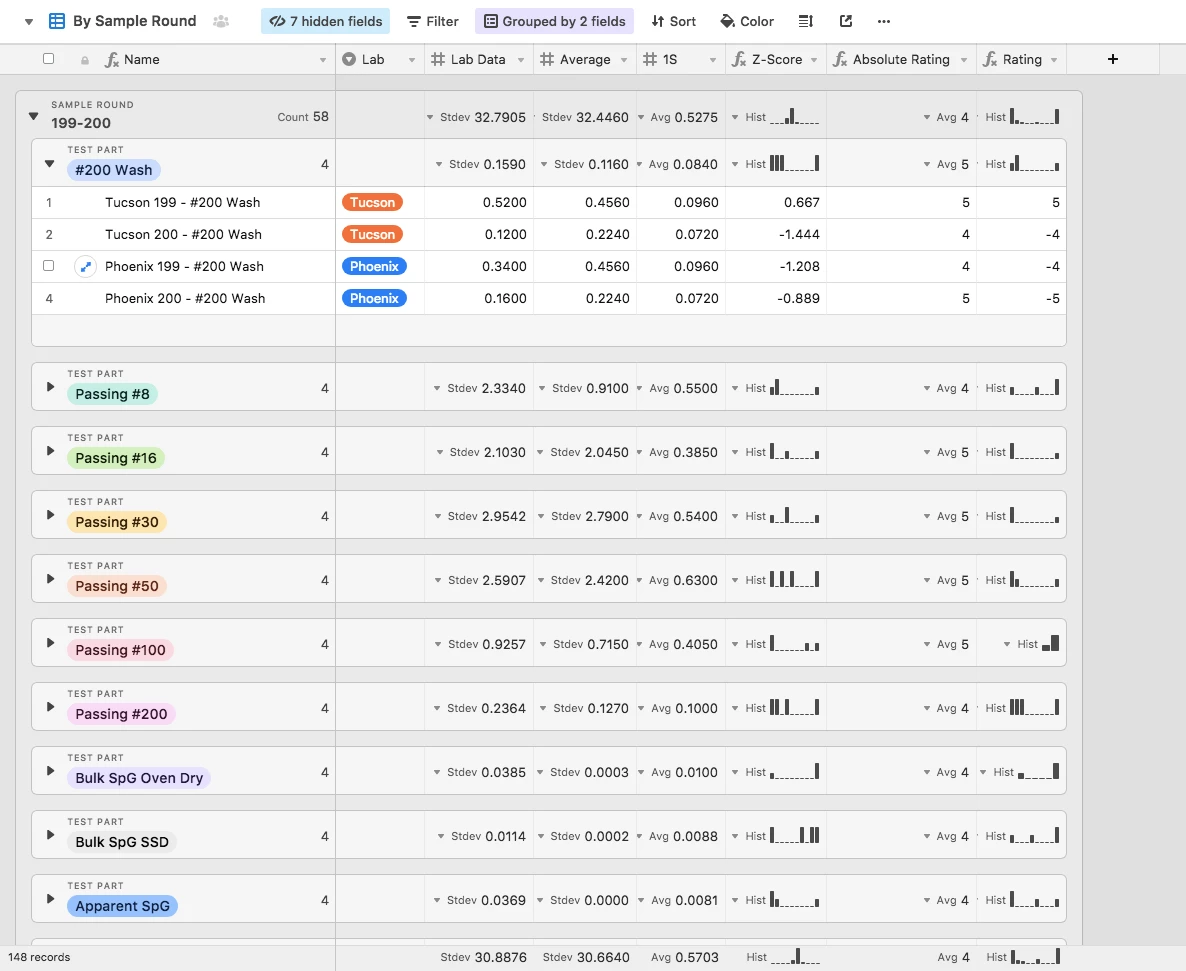Image resolution: width=1186 pixels, height=971 pixels.
Task: Click the Lab Data number field icon
Action: tap(438, 59)
